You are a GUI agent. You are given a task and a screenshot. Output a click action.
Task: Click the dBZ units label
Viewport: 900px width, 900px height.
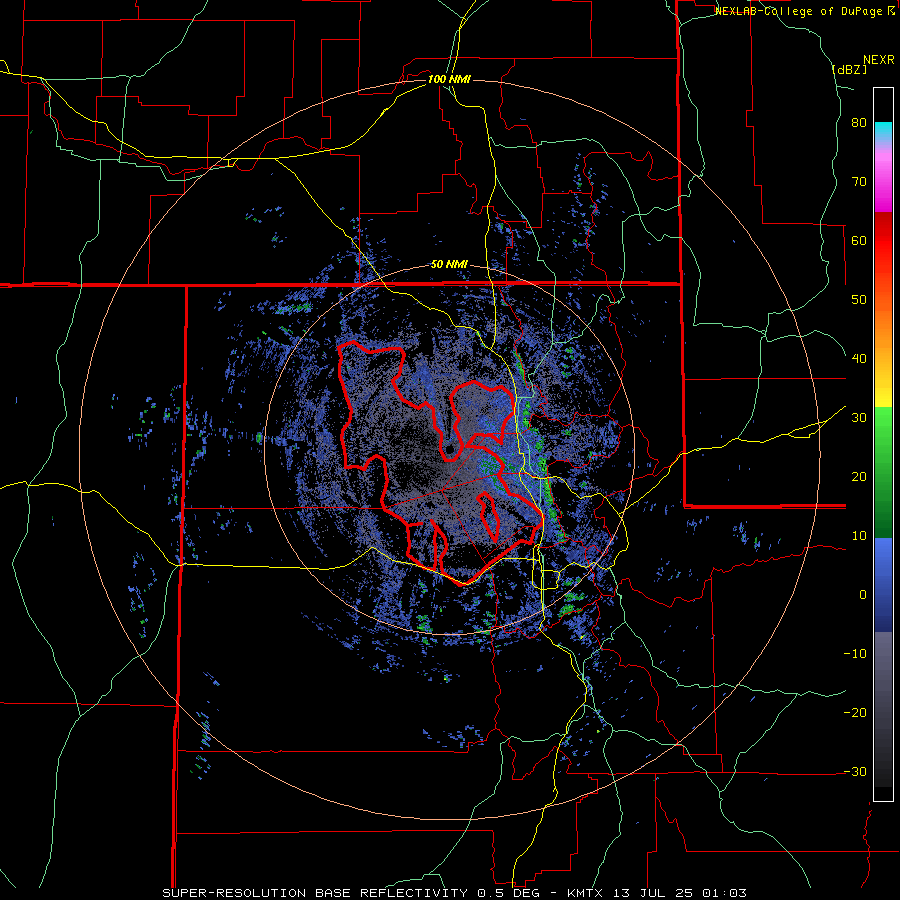[849, 69]
